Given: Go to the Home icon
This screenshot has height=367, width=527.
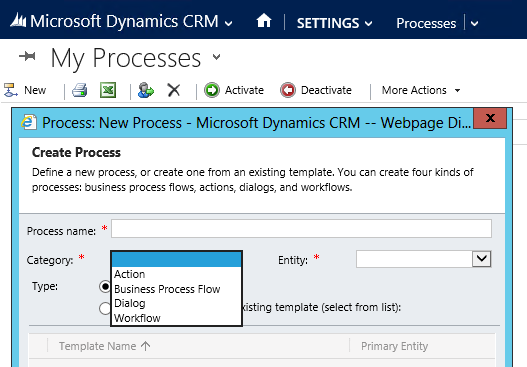Looking at the screenshot, I should point(264,21).
